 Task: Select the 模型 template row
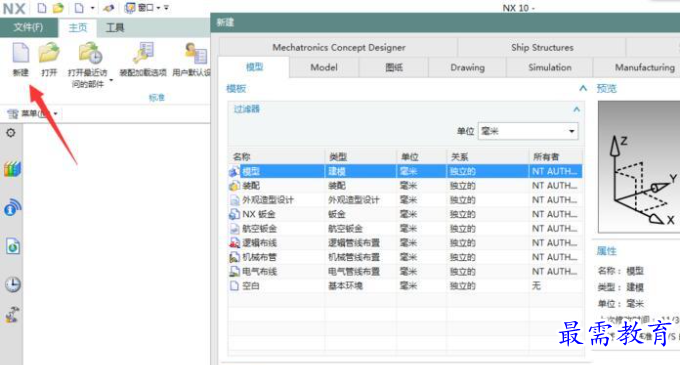pyautogui.click(x=405, y=171)
